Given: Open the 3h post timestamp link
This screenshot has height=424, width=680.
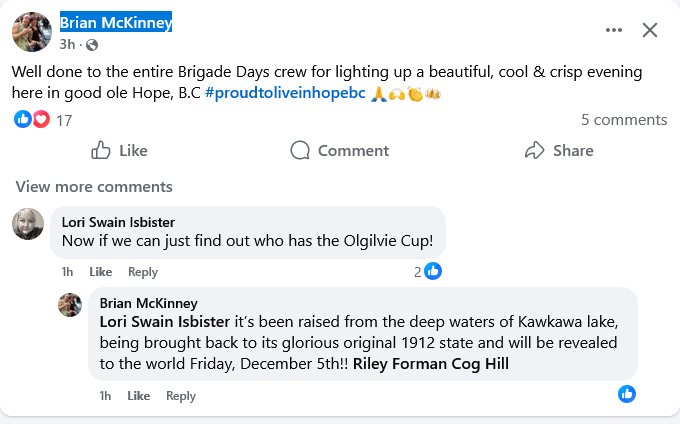Looking at the screenshot, I should pyautogui.click(x=67, y=45).
